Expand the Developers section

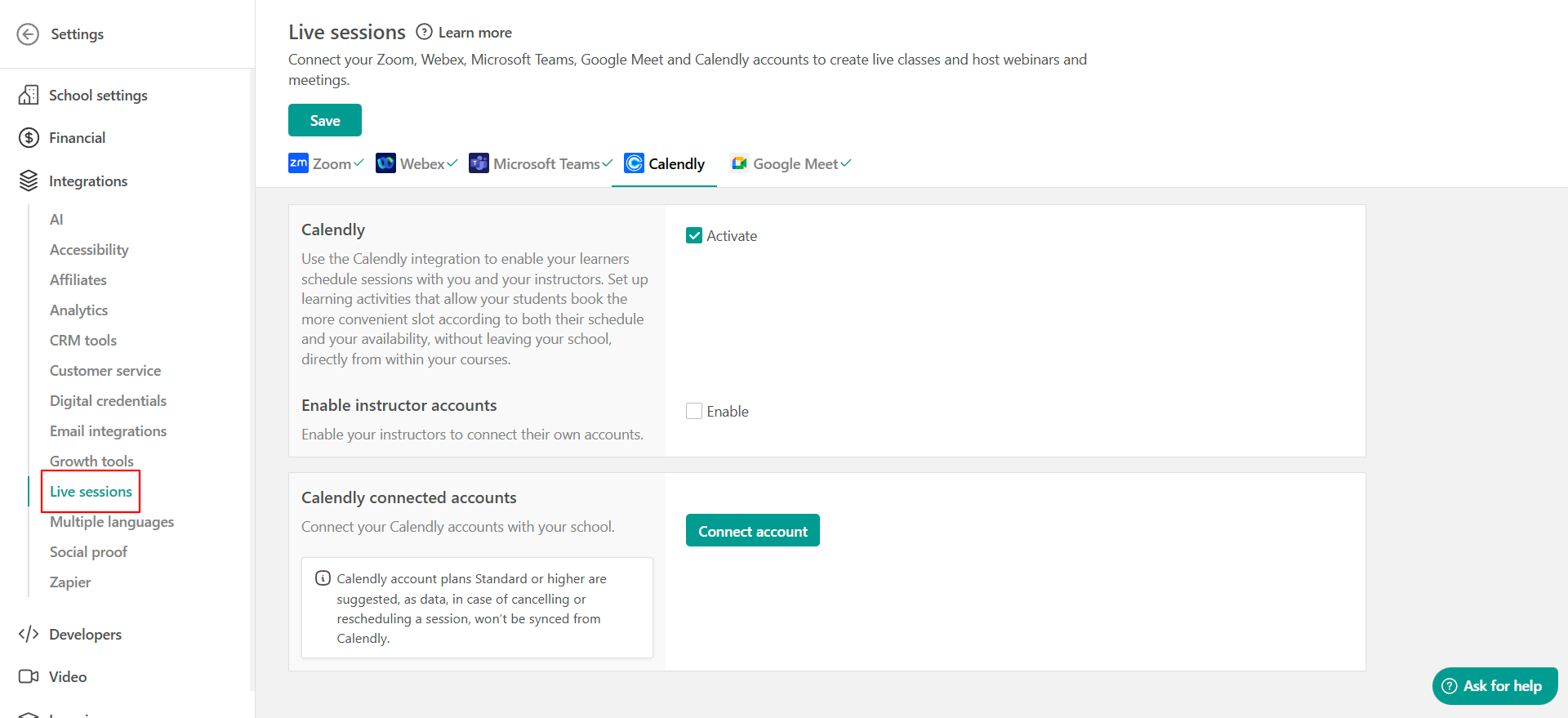pos(85,635)
